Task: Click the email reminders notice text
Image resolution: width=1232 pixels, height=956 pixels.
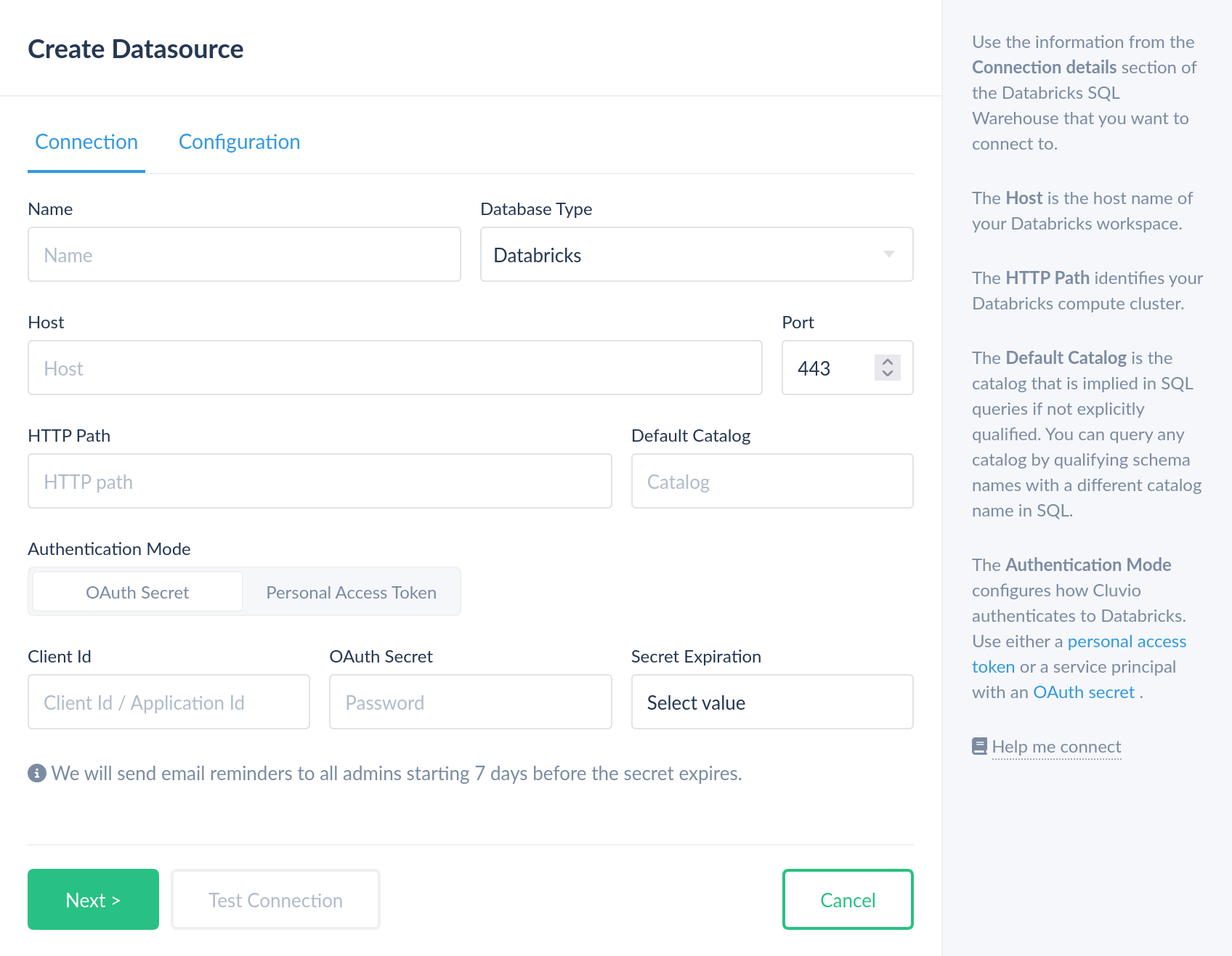Action: (x=397, y=773)
